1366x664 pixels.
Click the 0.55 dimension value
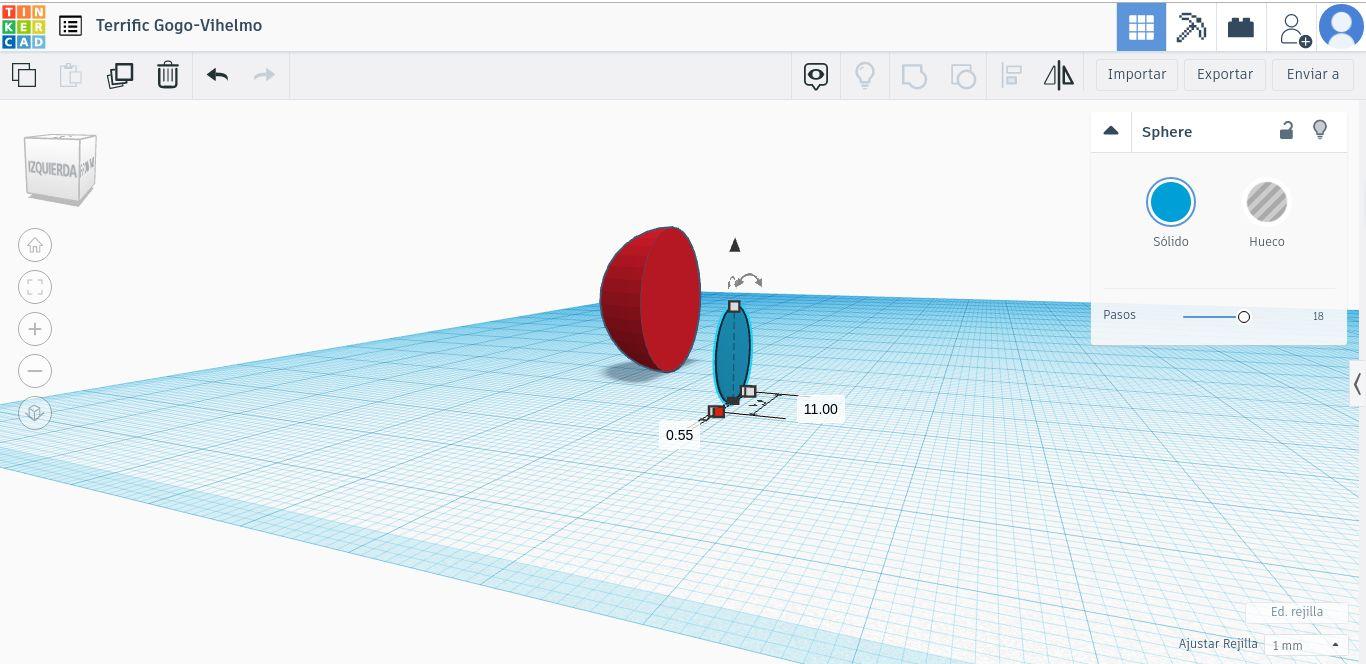679,435
